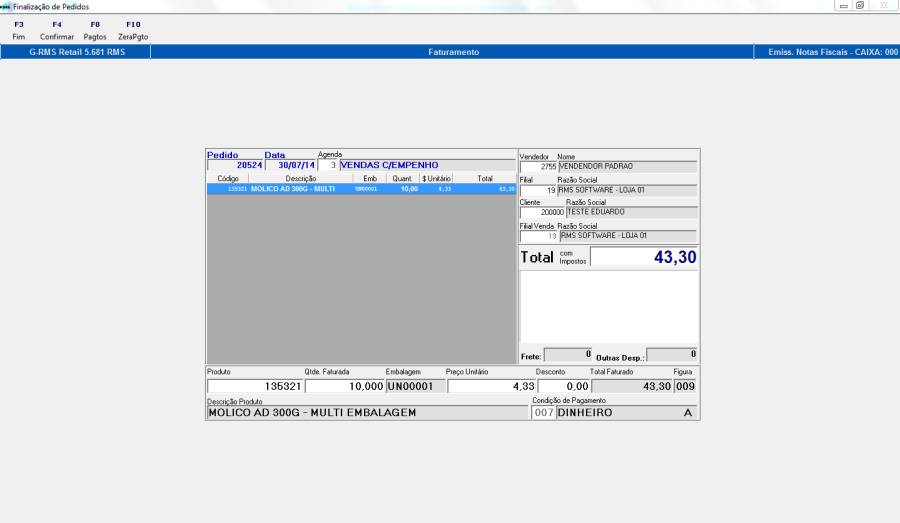Viewport: 900px width, 523px height.
Task: Click the Vendedor code field 2755
Action: click(538, 166)
